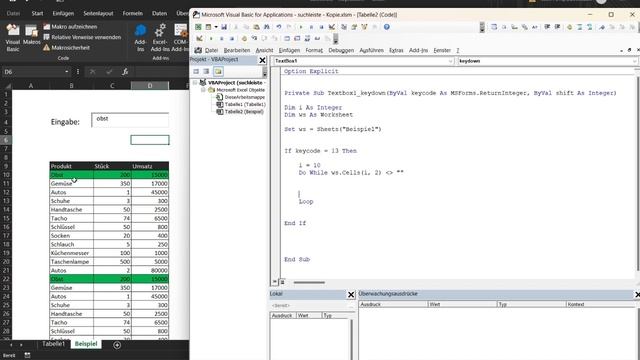Stop execution with reset icon, top toolbar row
Image resolution: width=640 pixels, height=360 pixels.
pyautogui.click(x=321, y=27)
